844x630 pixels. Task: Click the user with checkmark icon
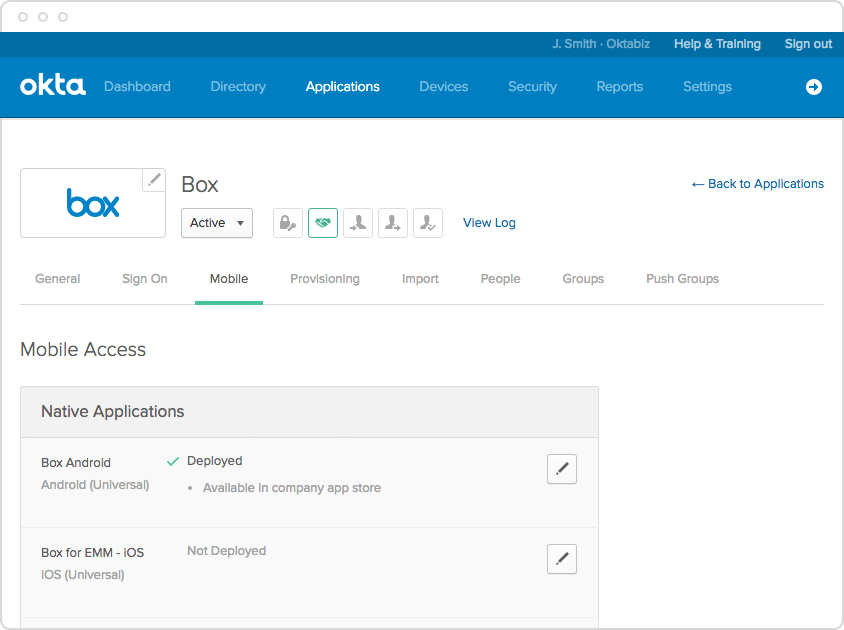(x=428, y=223)
